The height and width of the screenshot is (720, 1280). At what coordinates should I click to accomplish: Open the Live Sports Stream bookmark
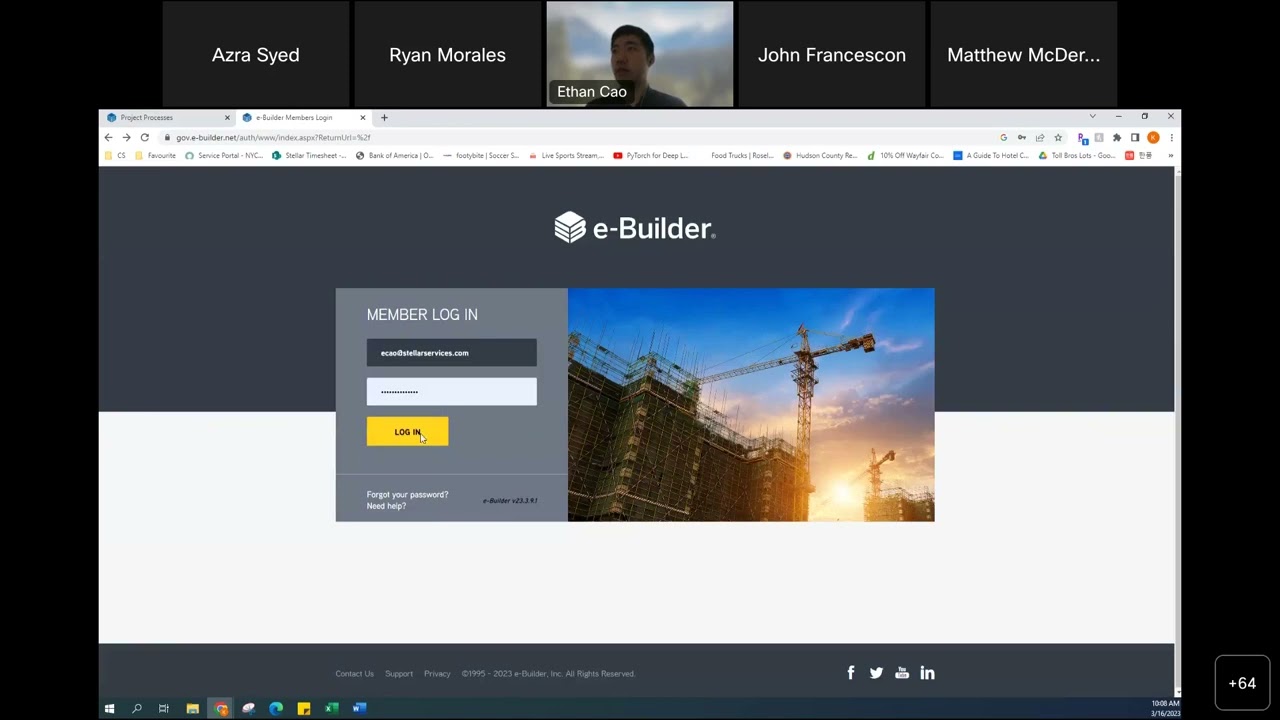pyautogui.click(x=566, y=156)
